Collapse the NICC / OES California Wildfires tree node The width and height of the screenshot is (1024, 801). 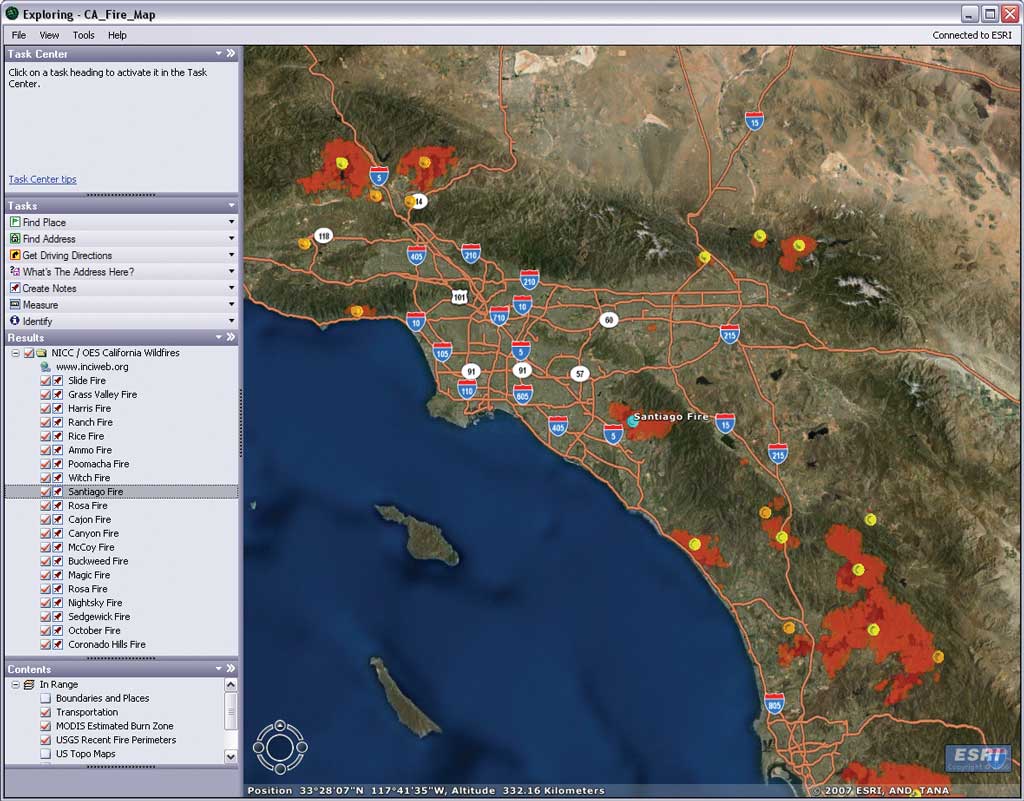pyautogui.click(x=15, y=353)
